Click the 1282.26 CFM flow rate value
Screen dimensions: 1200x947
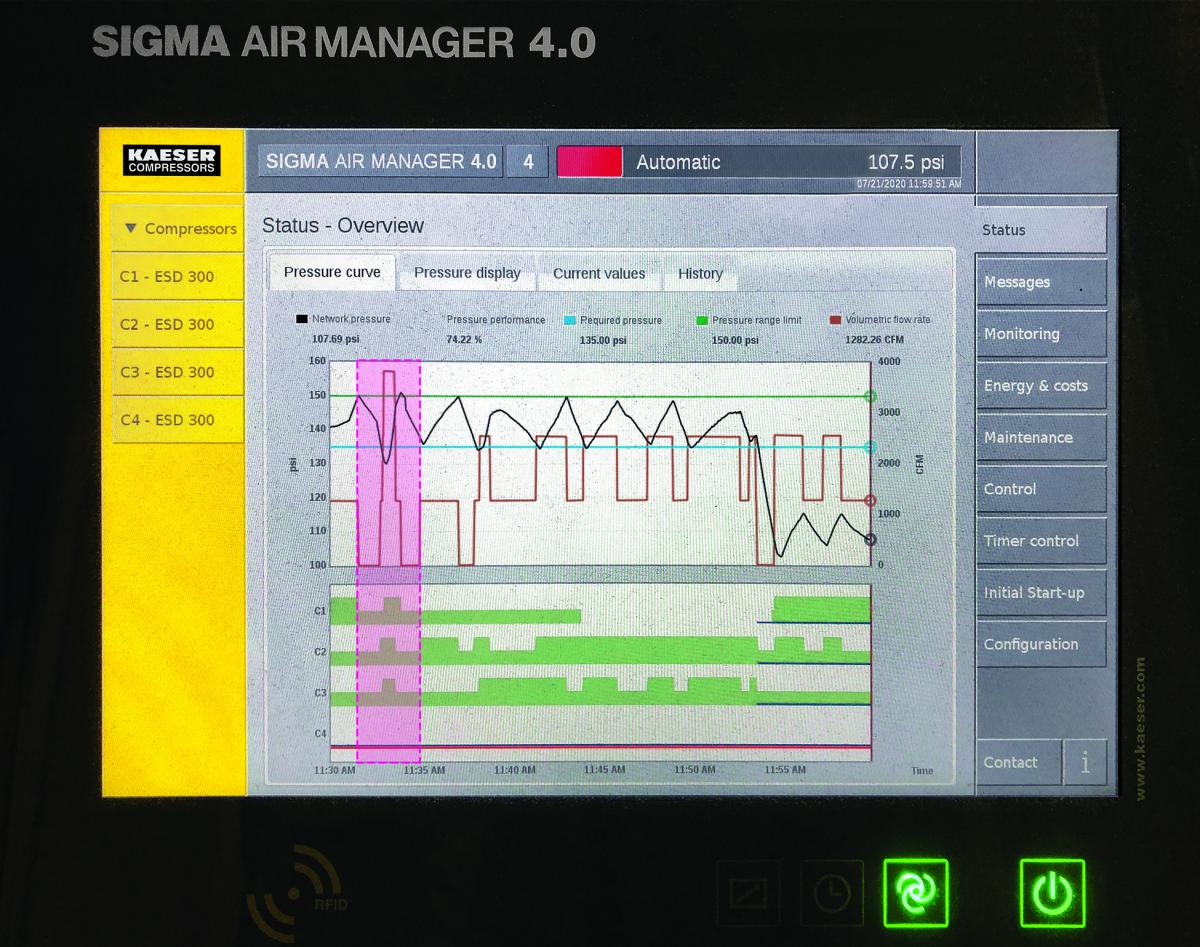(874, 340)
